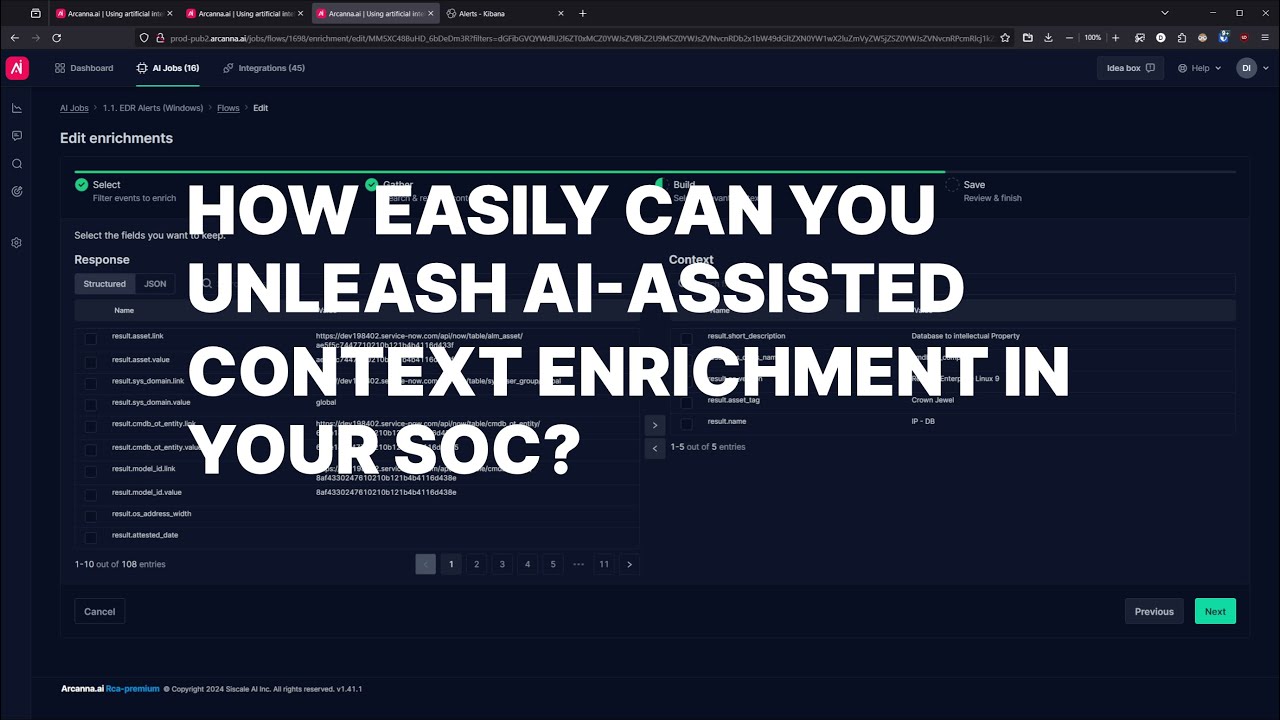Follow the AI Jobs breadcrumb link

74,108
